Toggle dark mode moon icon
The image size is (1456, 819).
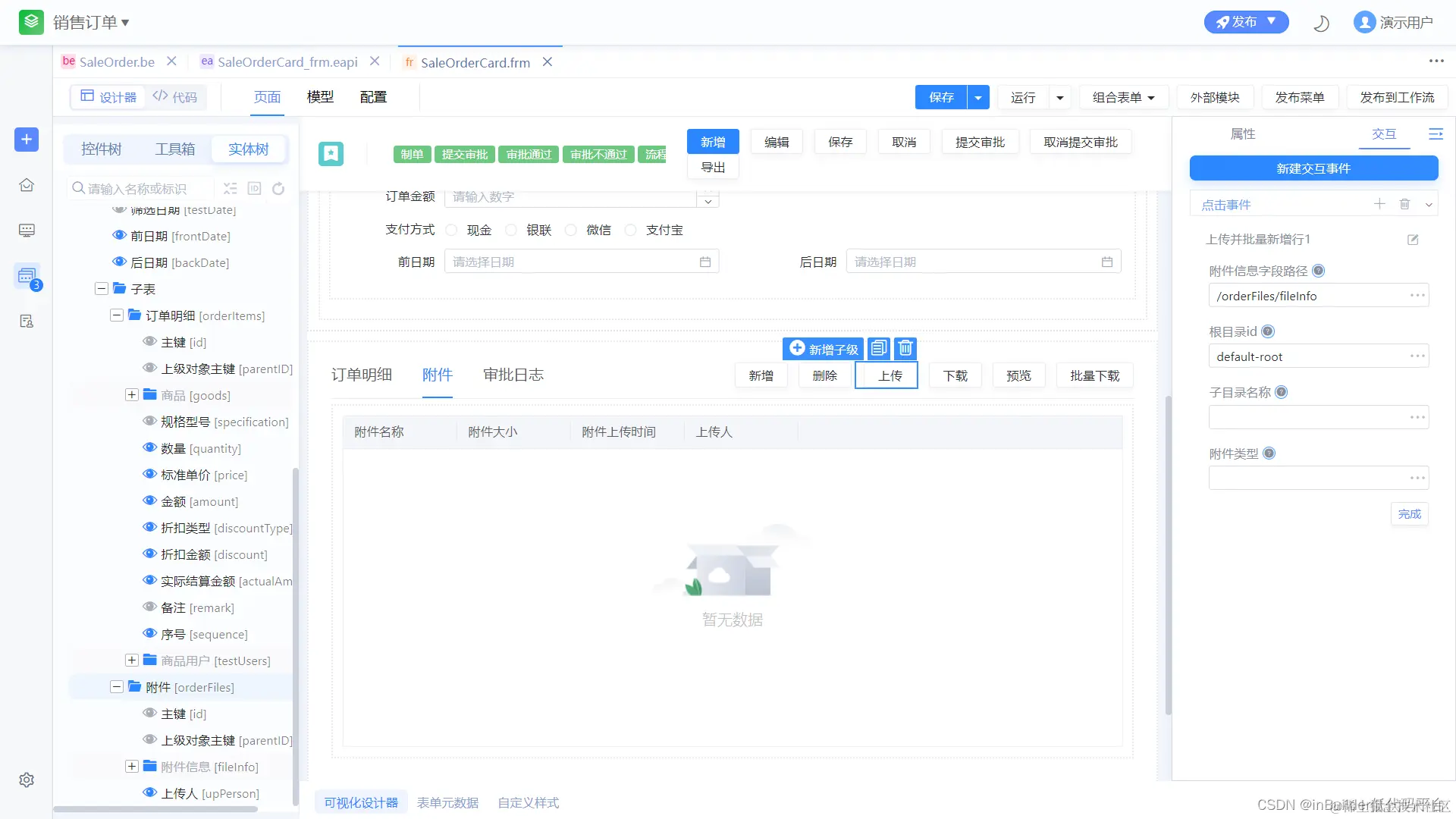pyautogui.click(x=1321, y=23)
